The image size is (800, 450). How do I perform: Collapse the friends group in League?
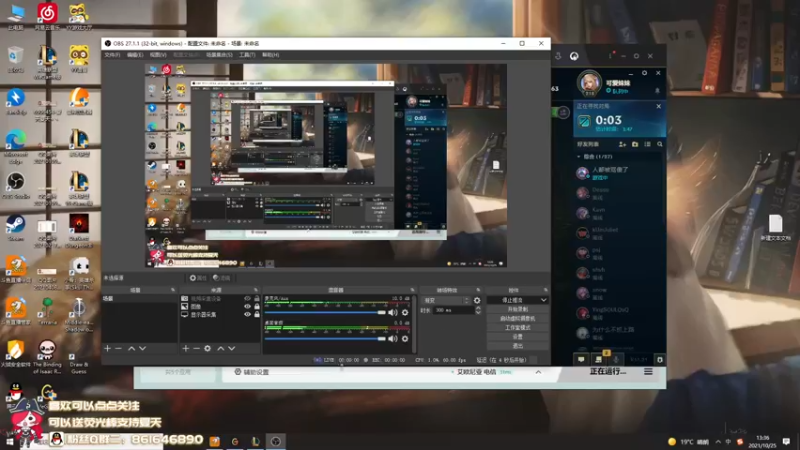tap(579, 157)
